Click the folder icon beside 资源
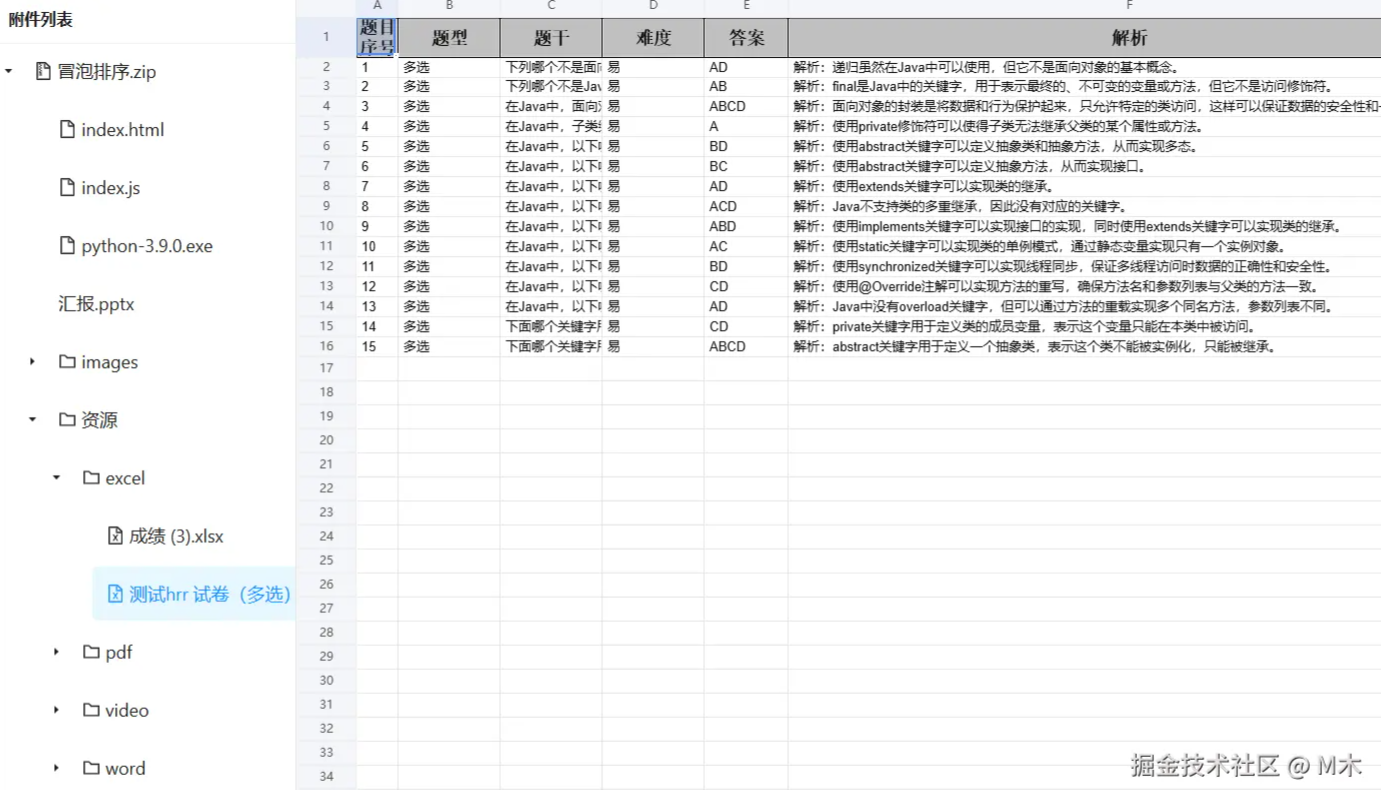 tap(67, 420)
